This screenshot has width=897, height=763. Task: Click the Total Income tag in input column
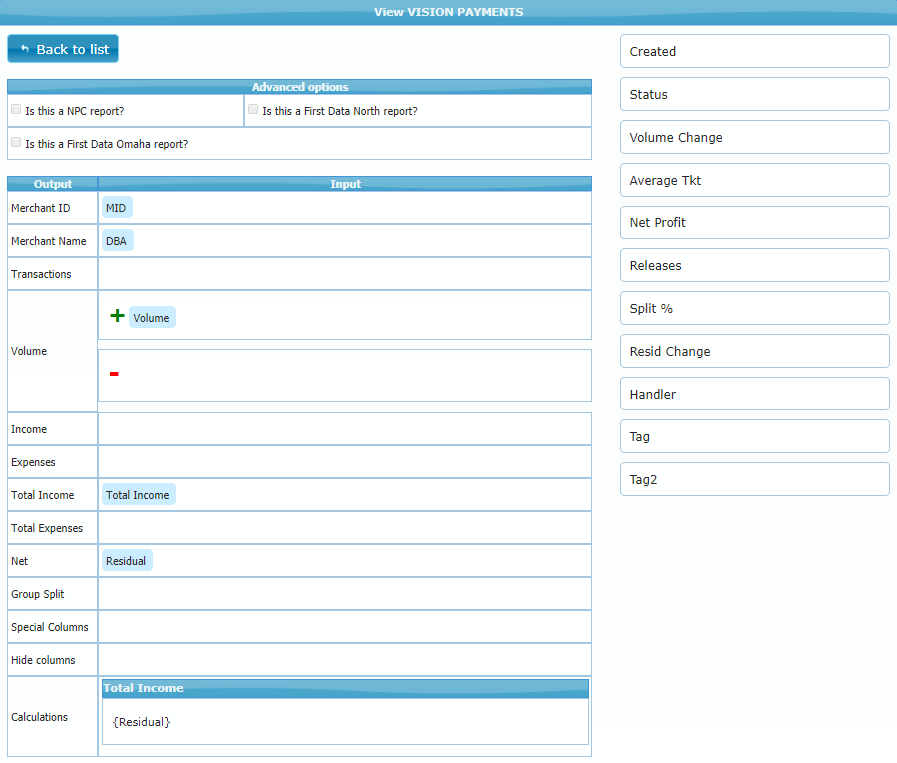[x=138, y=495]
